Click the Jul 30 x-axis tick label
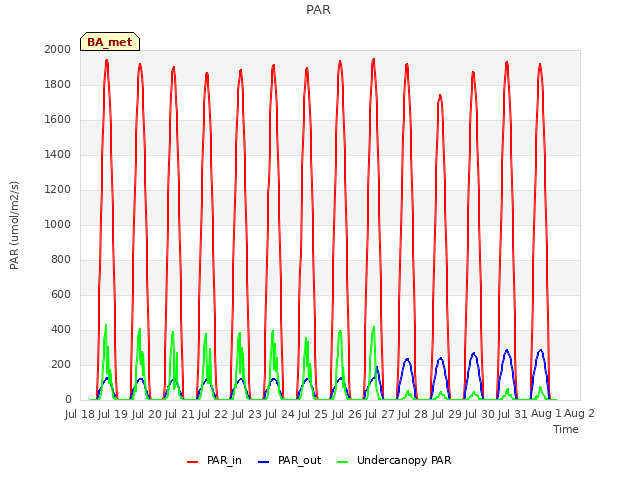The image size is (640, 480). (480, 414)
